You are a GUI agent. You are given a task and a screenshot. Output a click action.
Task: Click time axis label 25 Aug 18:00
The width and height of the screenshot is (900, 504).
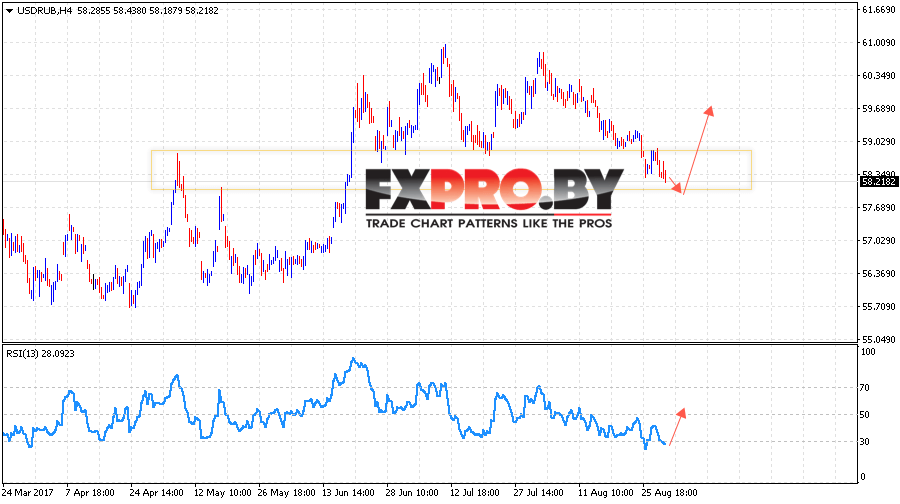[x=669, y=493]
